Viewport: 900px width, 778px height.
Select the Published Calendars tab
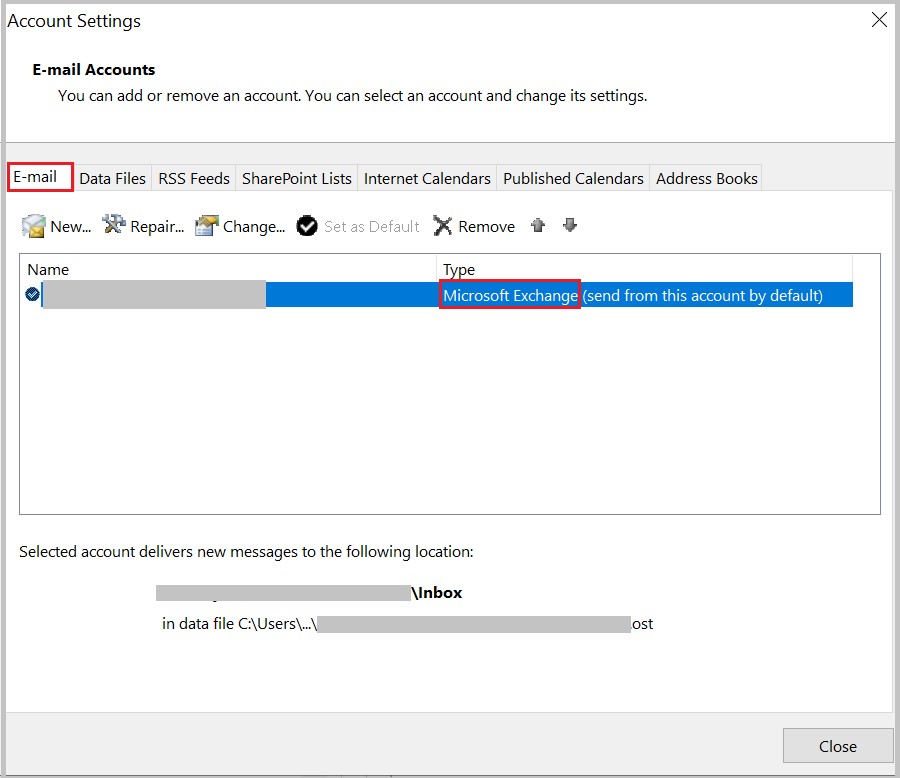[573, 179]
